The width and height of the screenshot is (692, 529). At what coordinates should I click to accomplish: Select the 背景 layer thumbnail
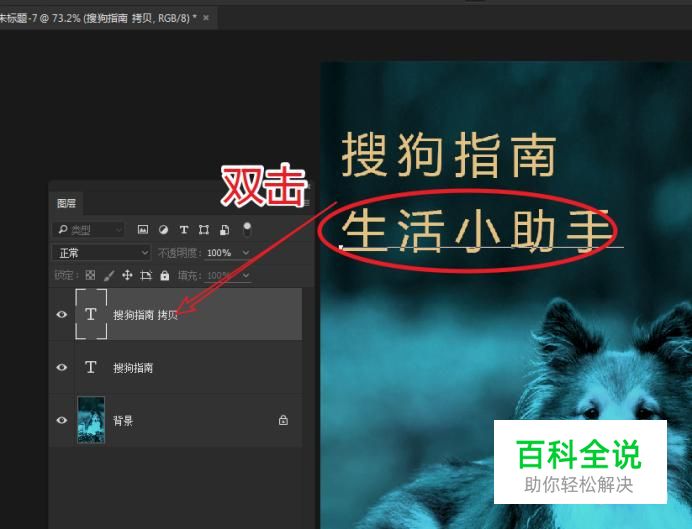[91, 420]
